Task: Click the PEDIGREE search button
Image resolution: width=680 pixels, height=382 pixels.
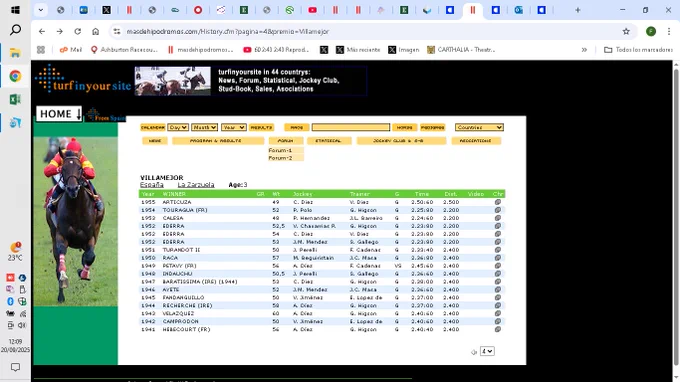Action: click(432, 127)
